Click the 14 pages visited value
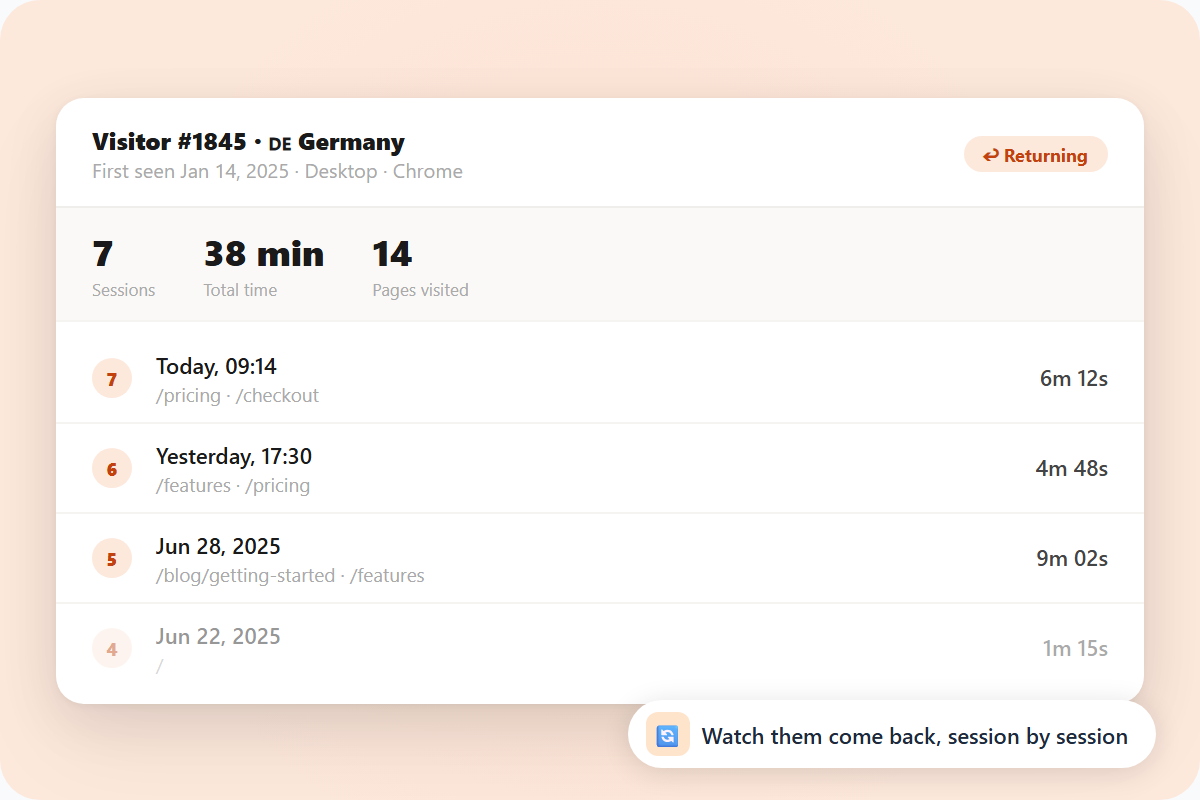This screenshot has width=1200, height=800. pos(392,254)
